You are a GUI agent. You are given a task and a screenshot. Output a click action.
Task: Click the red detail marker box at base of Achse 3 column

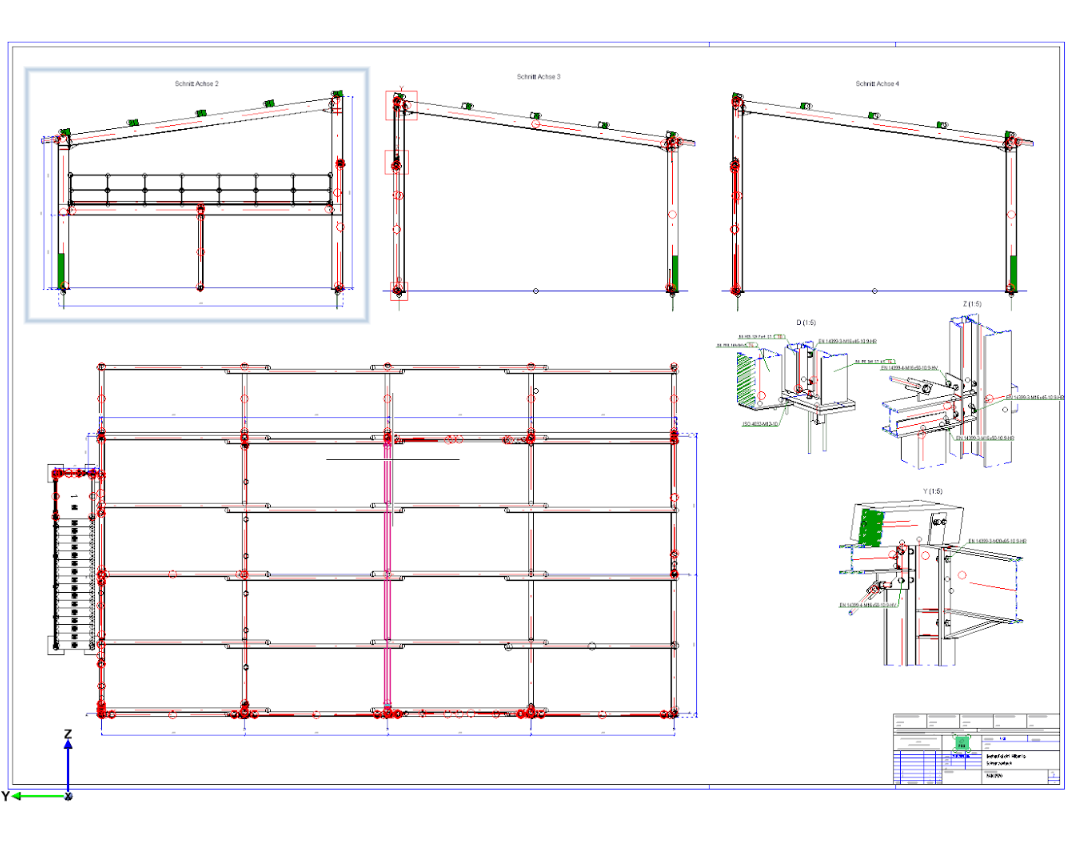point(399,291)
